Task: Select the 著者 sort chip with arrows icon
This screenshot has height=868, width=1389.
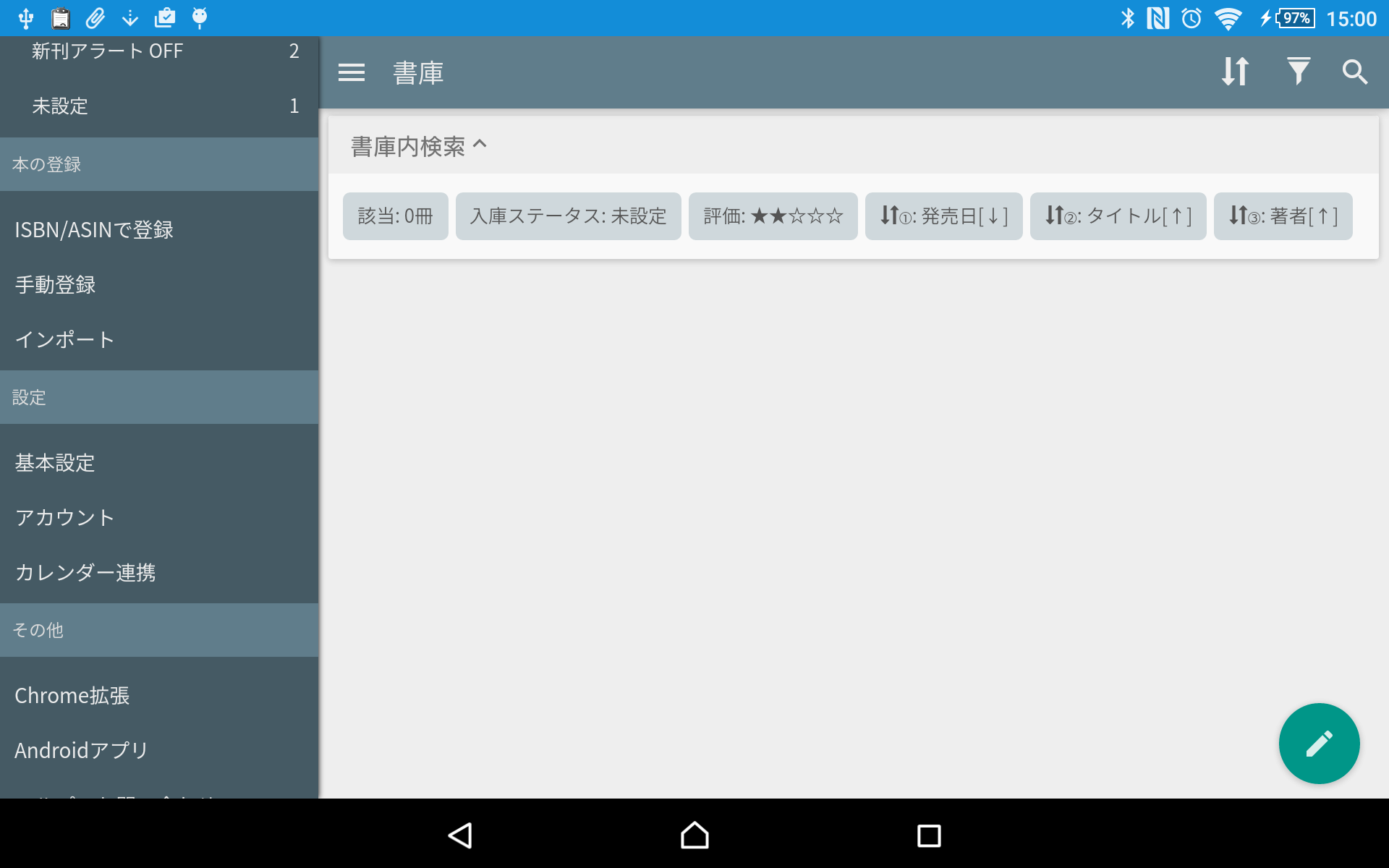Action: tap(1283, 216)
